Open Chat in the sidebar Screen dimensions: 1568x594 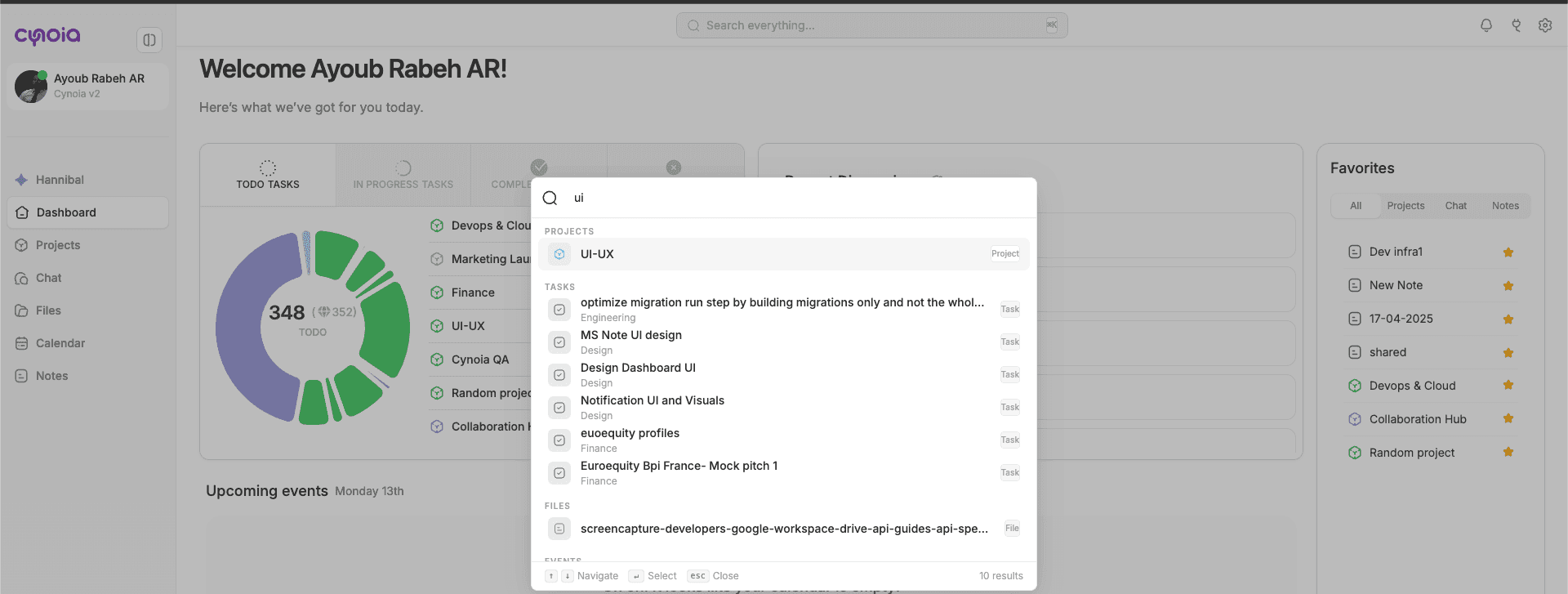(x=88, y=278)
